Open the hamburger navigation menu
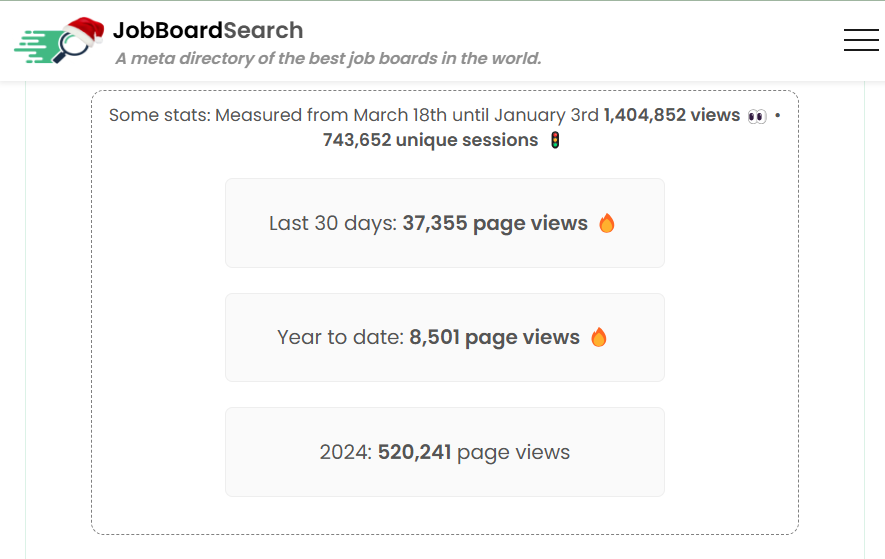The image size is (885, 559). point(861,40)
